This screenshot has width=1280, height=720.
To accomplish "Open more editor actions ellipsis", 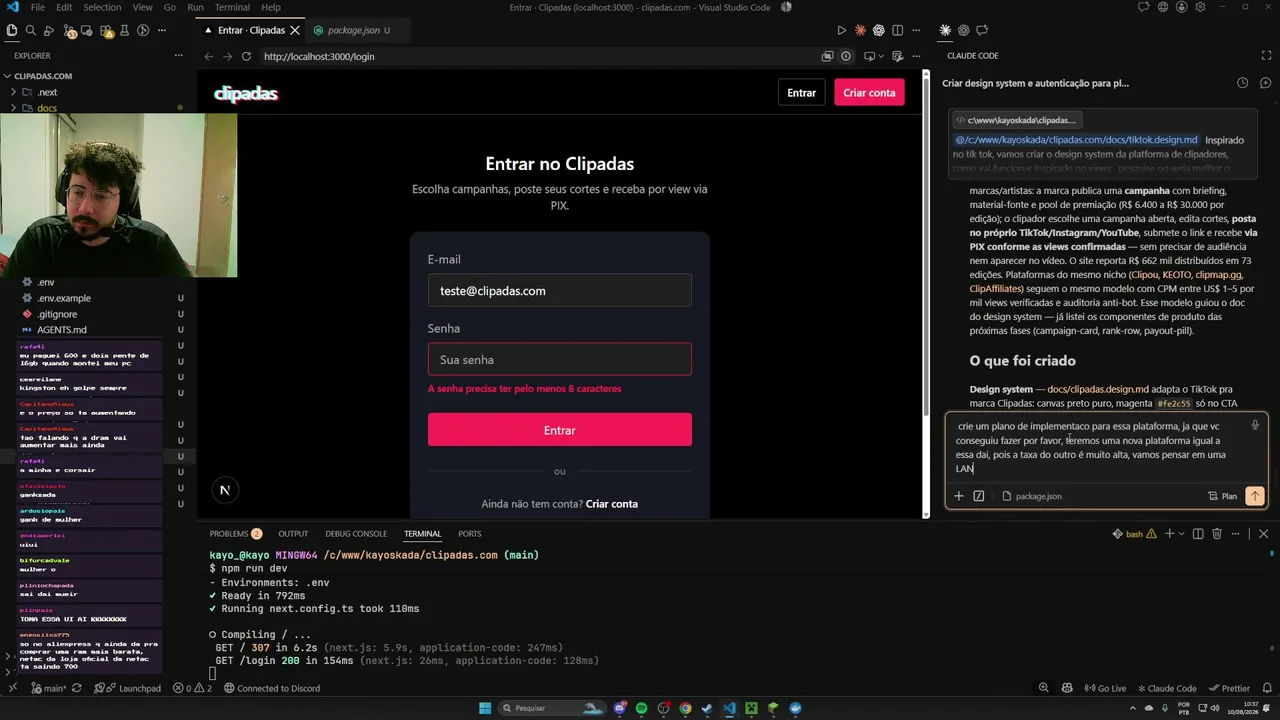I will [917, 31].
